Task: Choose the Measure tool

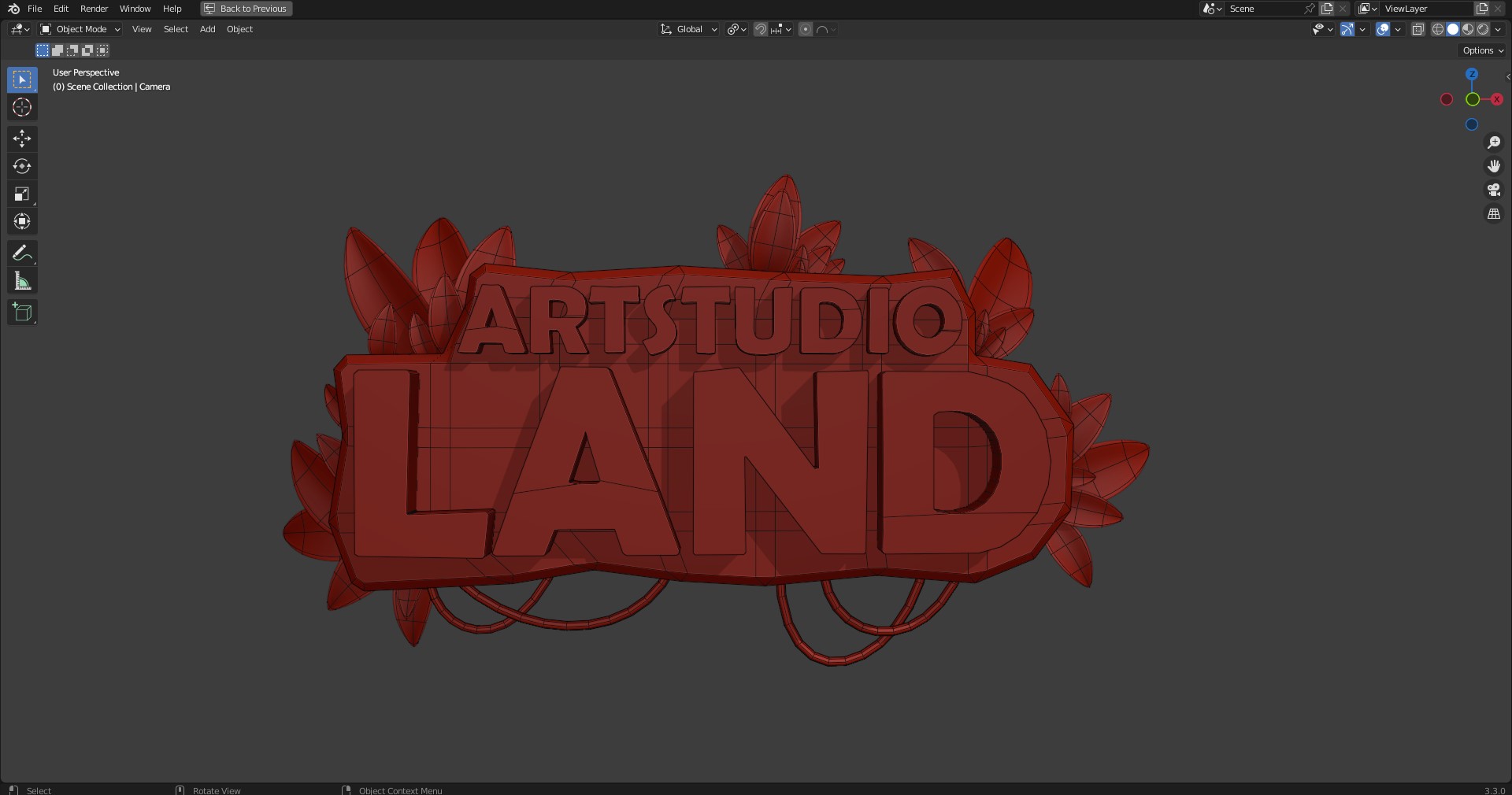Action: pyautogui.click(x=21, y=280)
